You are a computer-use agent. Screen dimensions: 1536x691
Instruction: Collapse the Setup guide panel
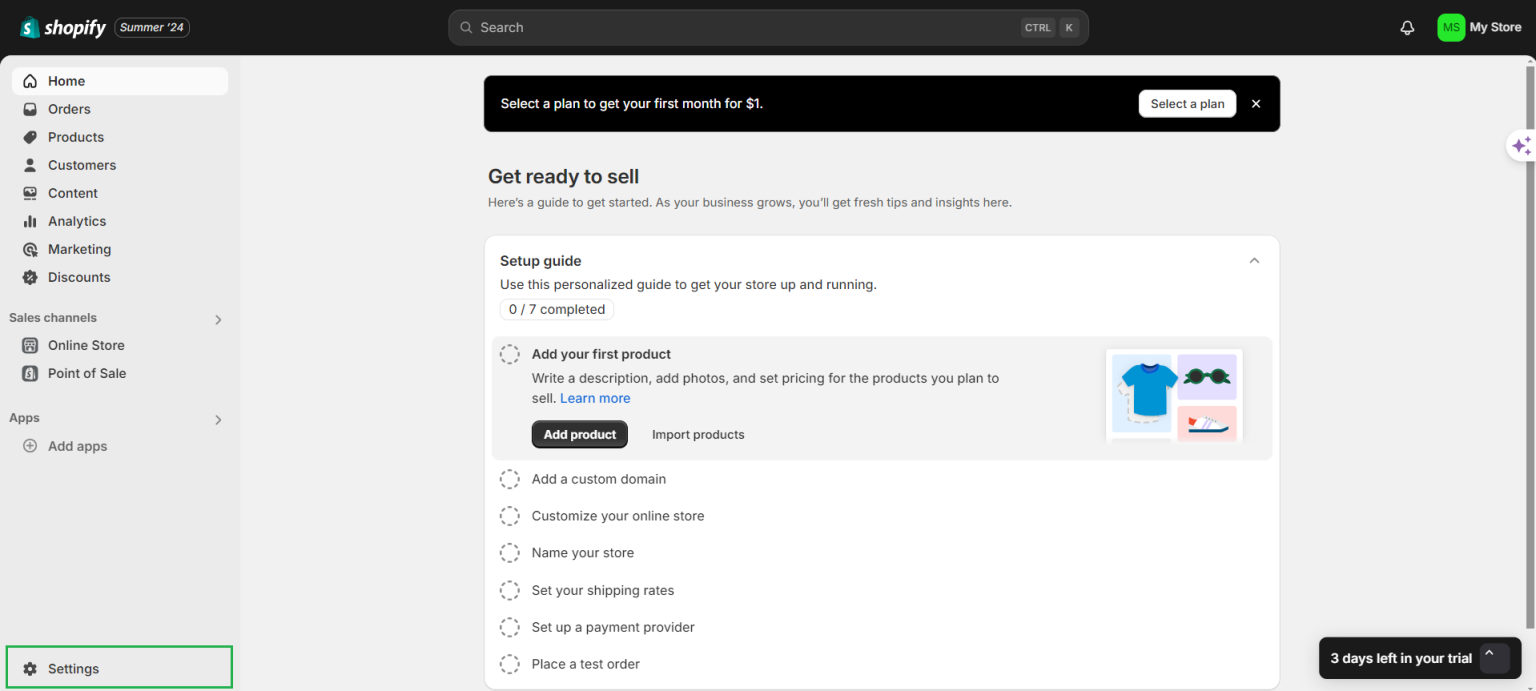(x=1254, y=260)
